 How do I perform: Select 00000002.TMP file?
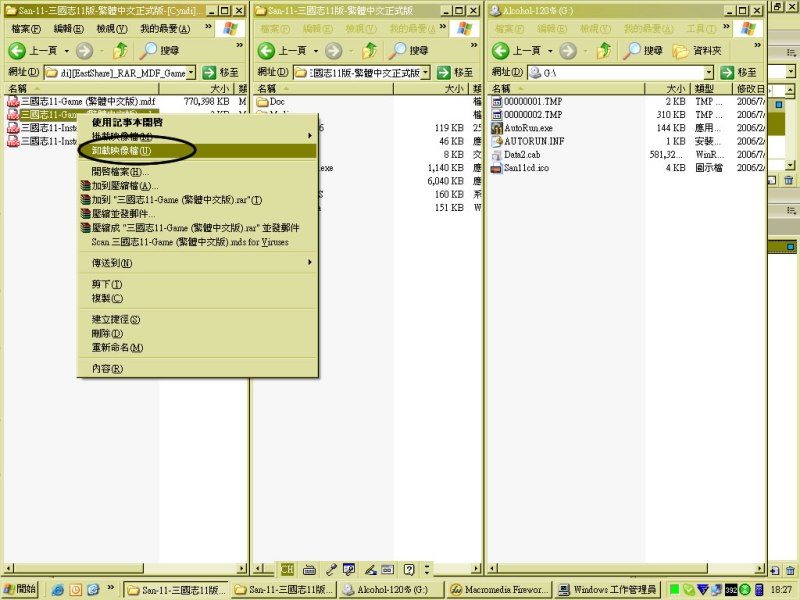coord(527,115)
